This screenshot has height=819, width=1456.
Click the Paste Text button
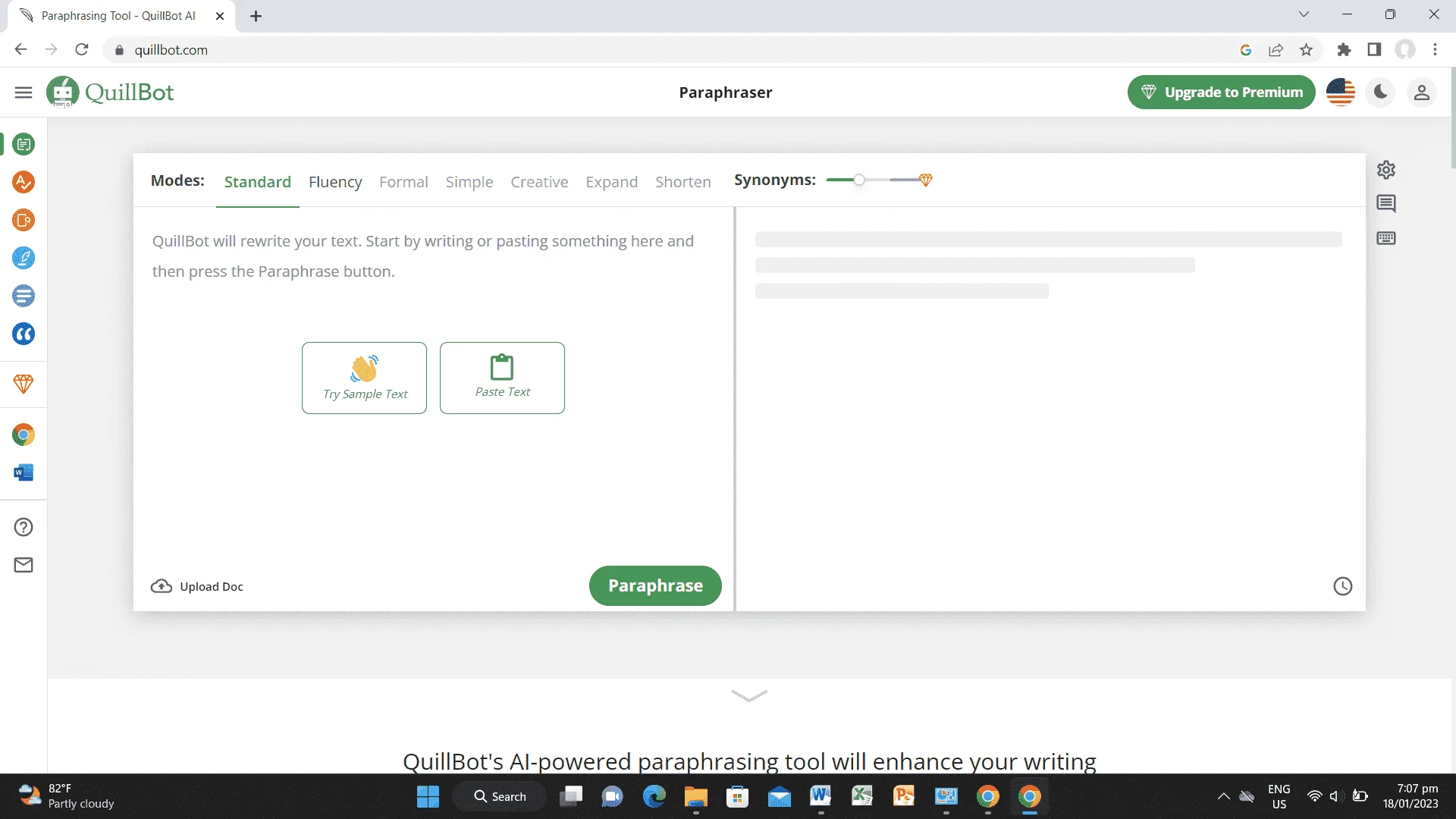pos(502,378)
